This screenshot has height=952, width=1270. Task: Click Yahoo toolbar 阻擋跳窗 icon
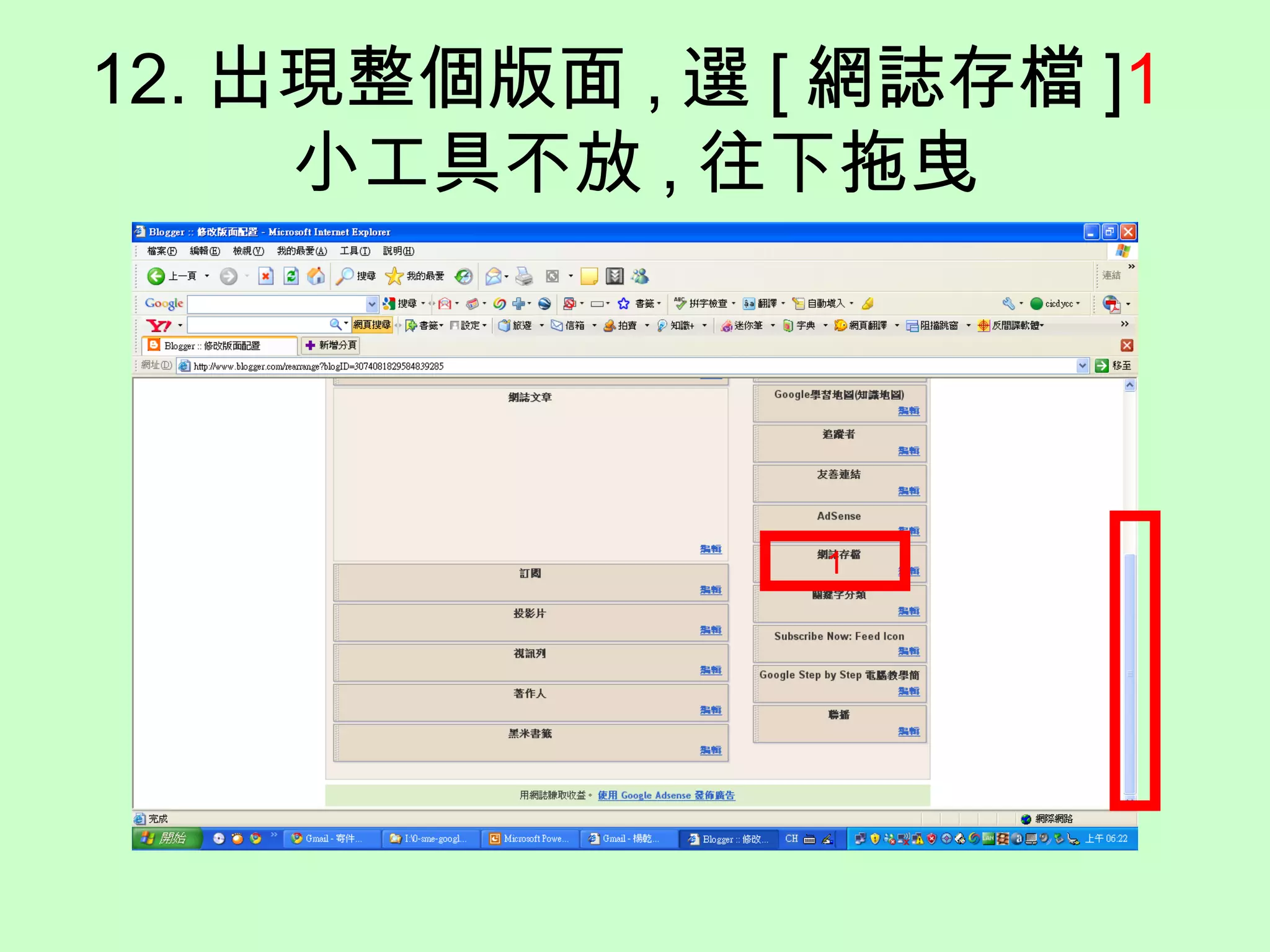[912, 325]
